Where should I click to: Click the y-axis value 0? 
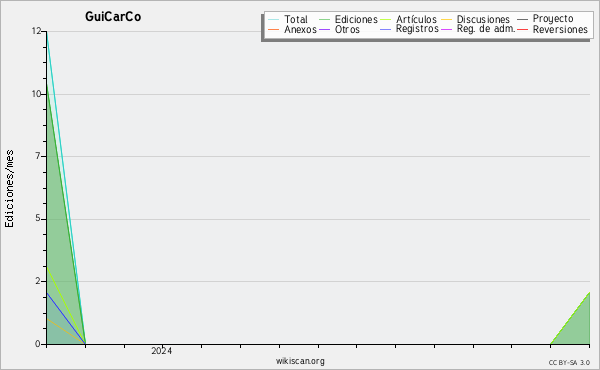[x=38, y=344]
